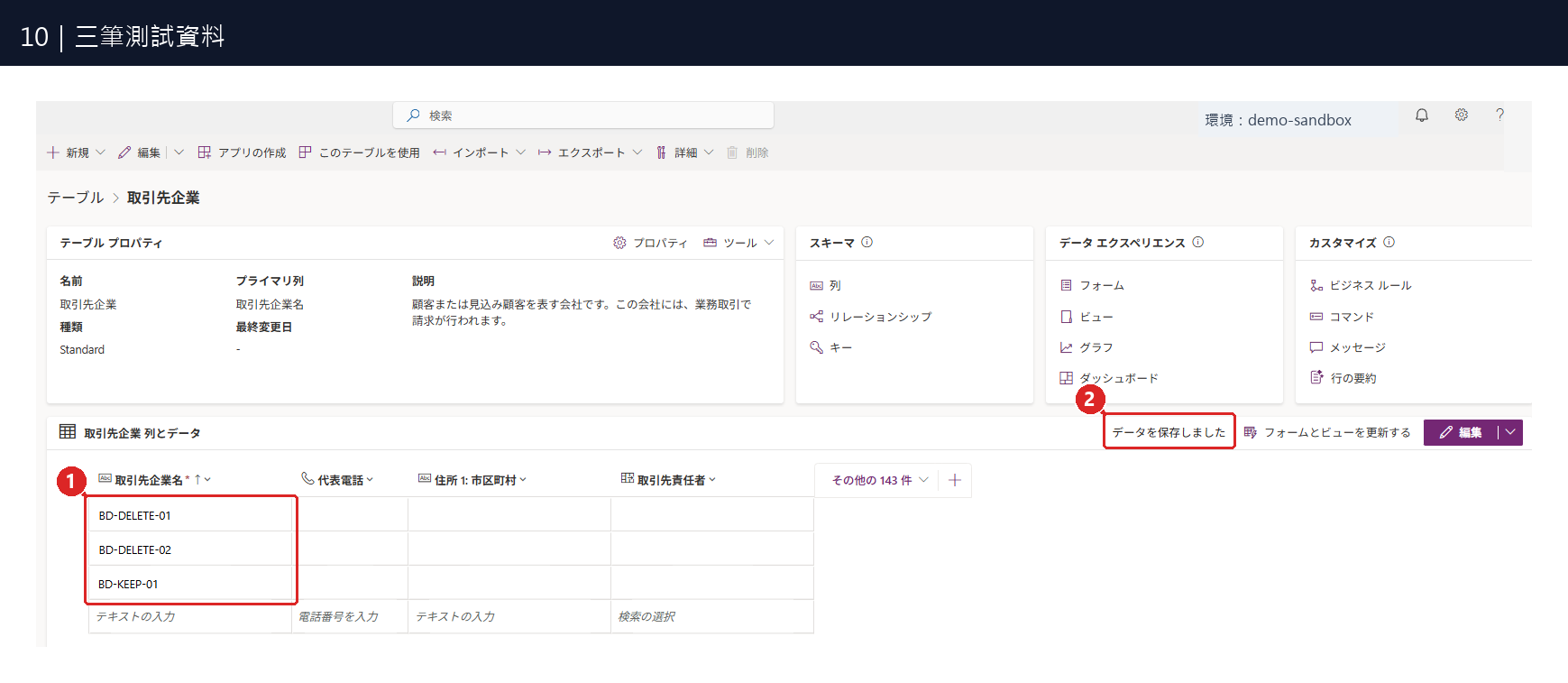Open 列 under schema

click(x=825, y=285)
